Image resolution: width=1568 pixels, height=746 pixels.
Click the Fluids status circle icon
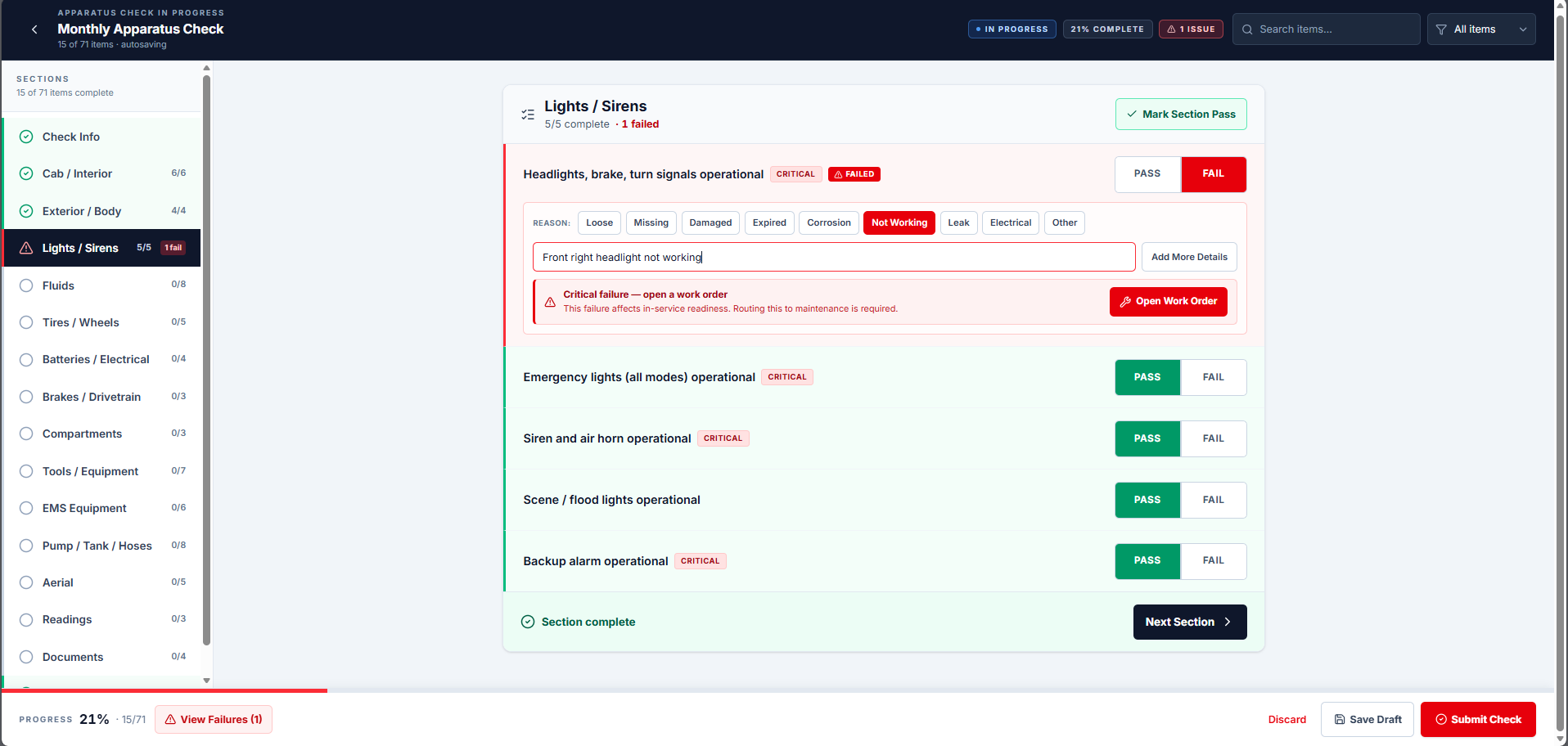(x=26, y=285)
